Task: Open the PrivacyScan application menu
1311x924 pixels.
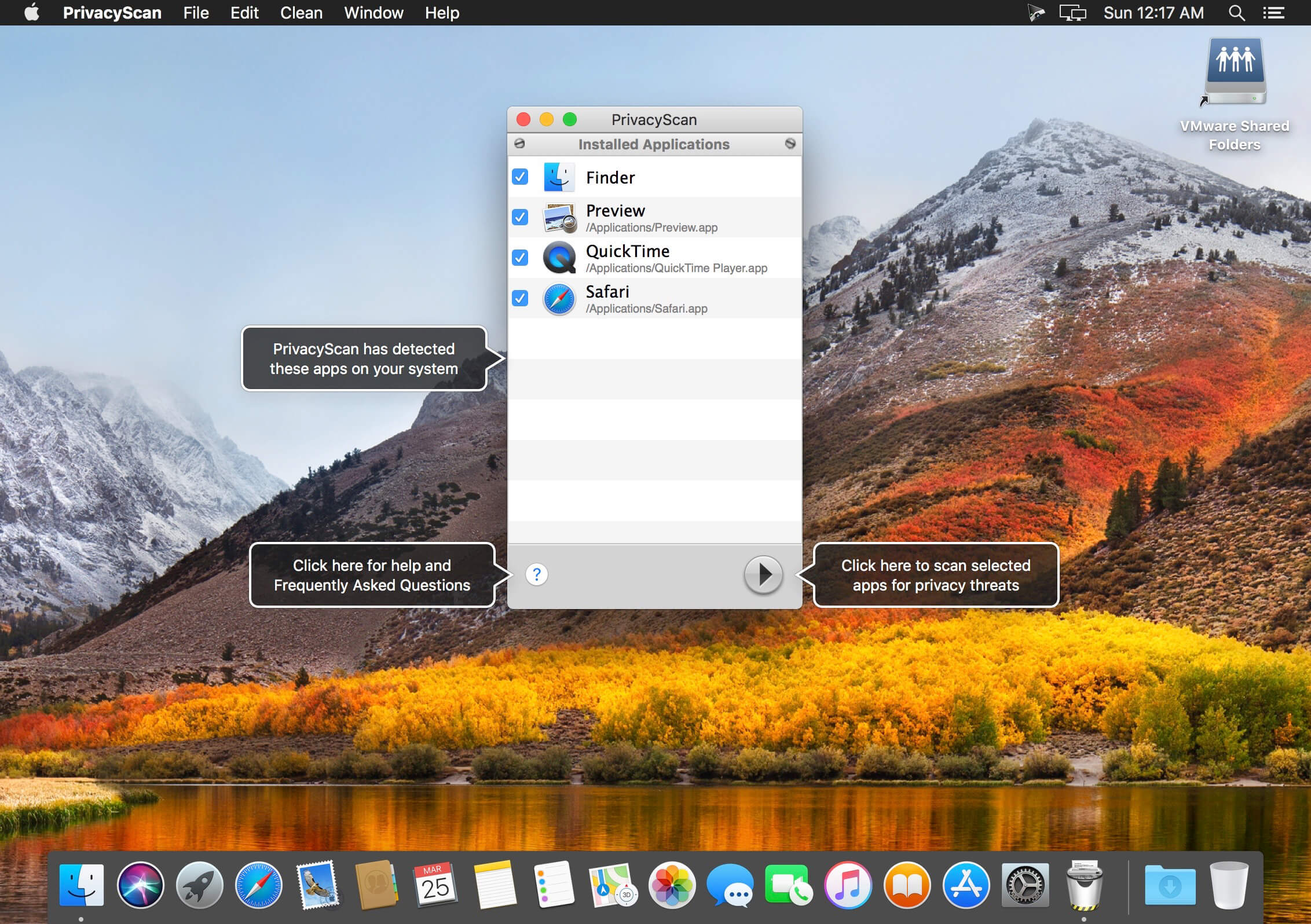Action: 112,13
